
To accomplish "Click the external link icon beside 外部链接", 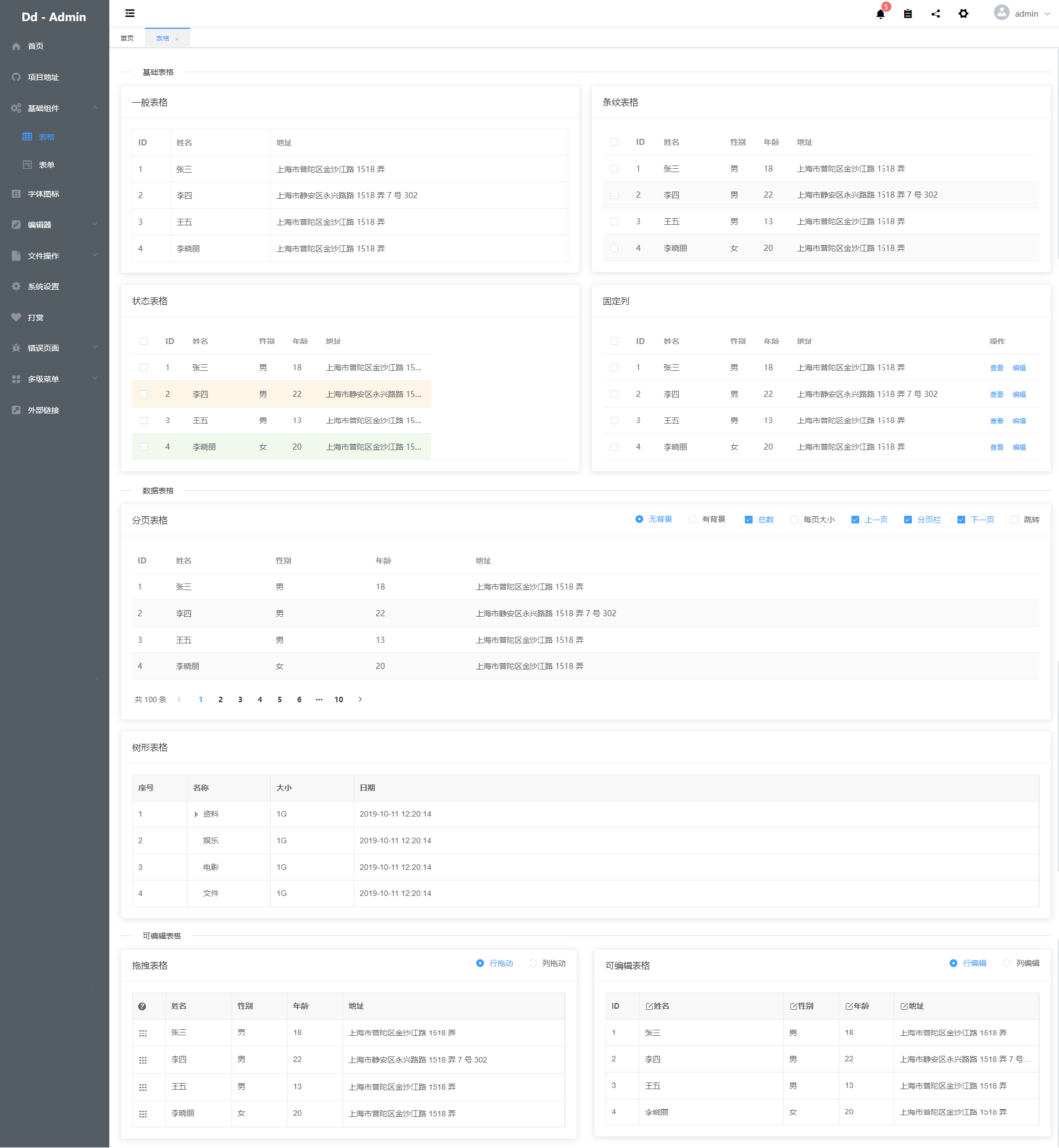I will point(16,410).
